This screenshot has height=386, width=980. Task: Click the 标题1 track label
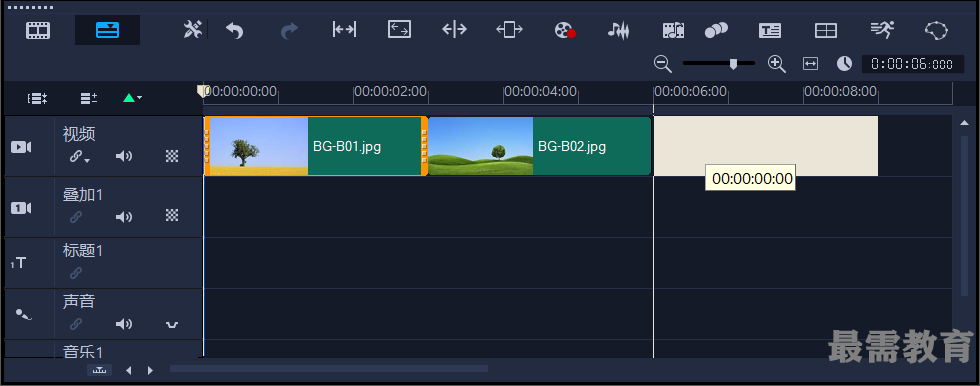point(82,251)
